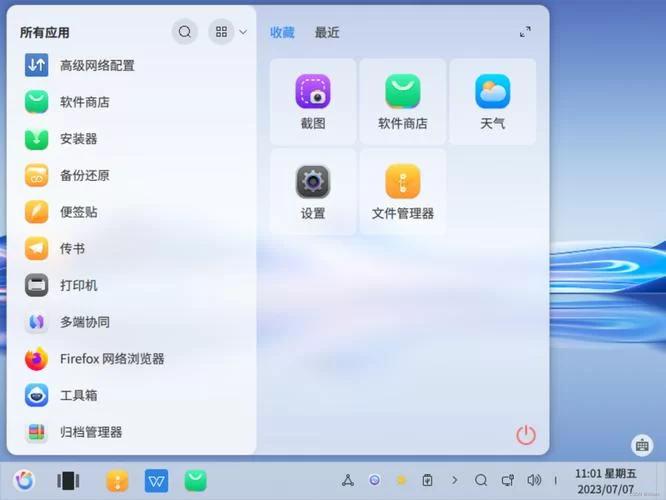Open 软件商店 tile in favorites

(x=403, y=102)
